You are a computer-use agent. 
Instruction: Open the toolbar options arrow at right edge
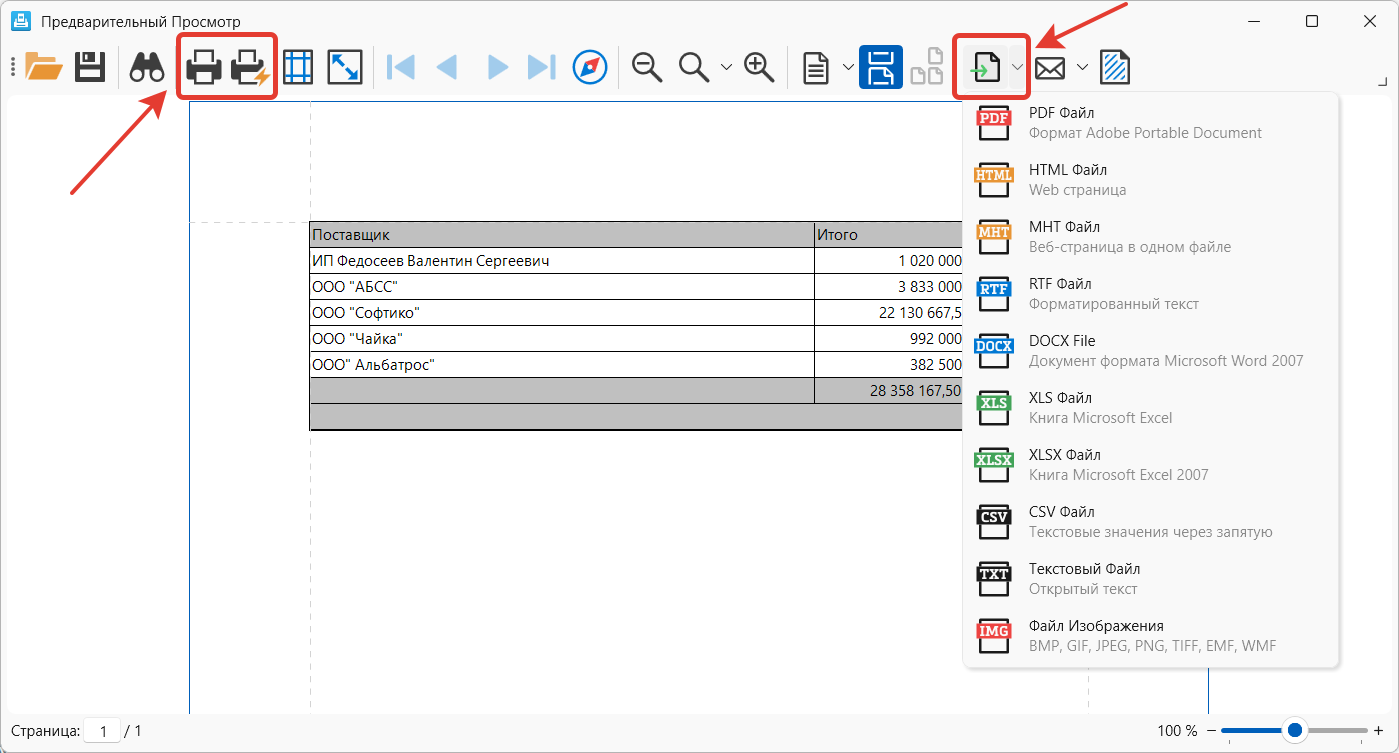[1385, 81]
